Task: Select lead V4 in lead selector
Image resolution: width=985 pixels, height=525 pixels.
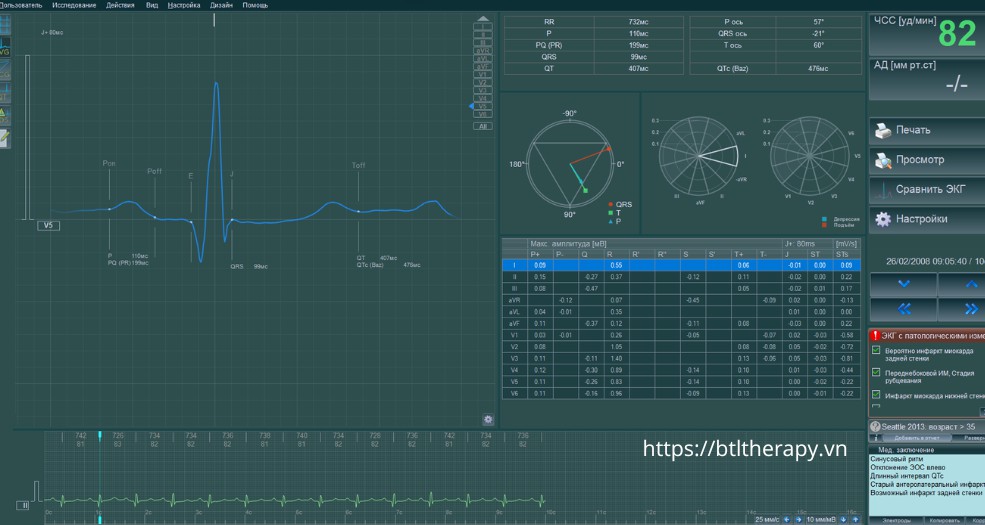Action: (482, 99)
